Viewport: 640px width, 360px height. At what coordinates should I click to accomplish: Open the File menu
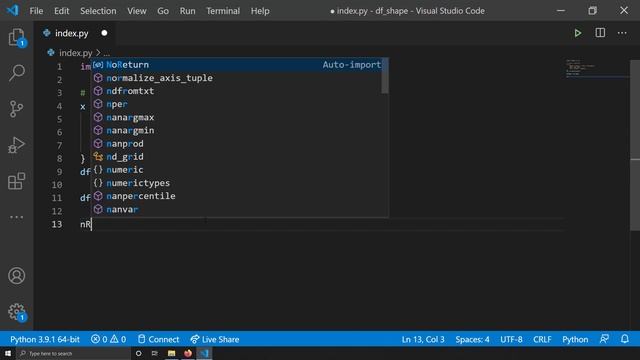36,11
